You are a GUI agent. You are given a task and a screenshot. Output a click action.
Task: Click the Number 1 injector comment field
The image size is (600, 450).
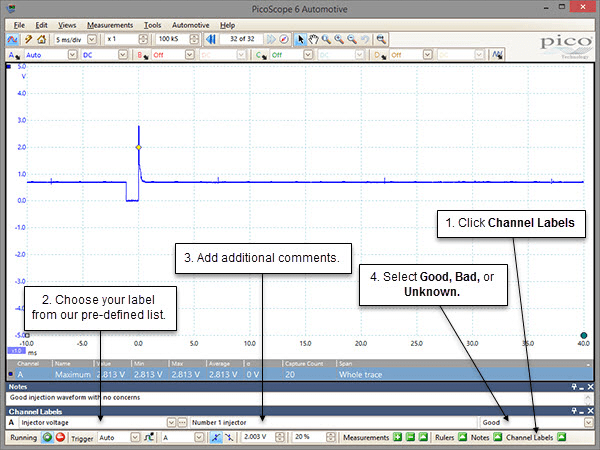pos(334,422)
